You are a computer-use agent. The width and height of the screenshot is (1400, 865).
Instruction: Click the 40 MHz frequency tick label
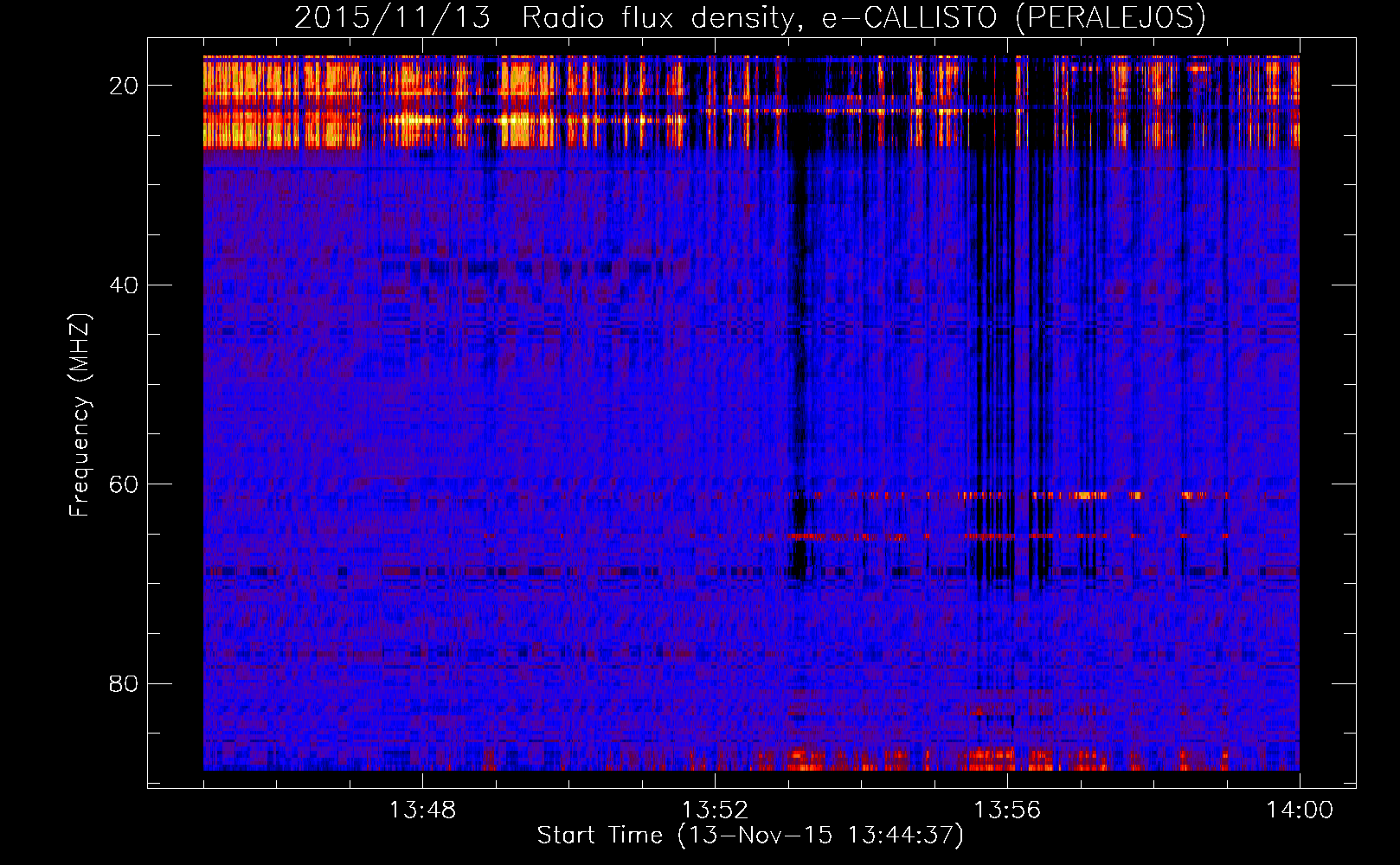[125, 285]
